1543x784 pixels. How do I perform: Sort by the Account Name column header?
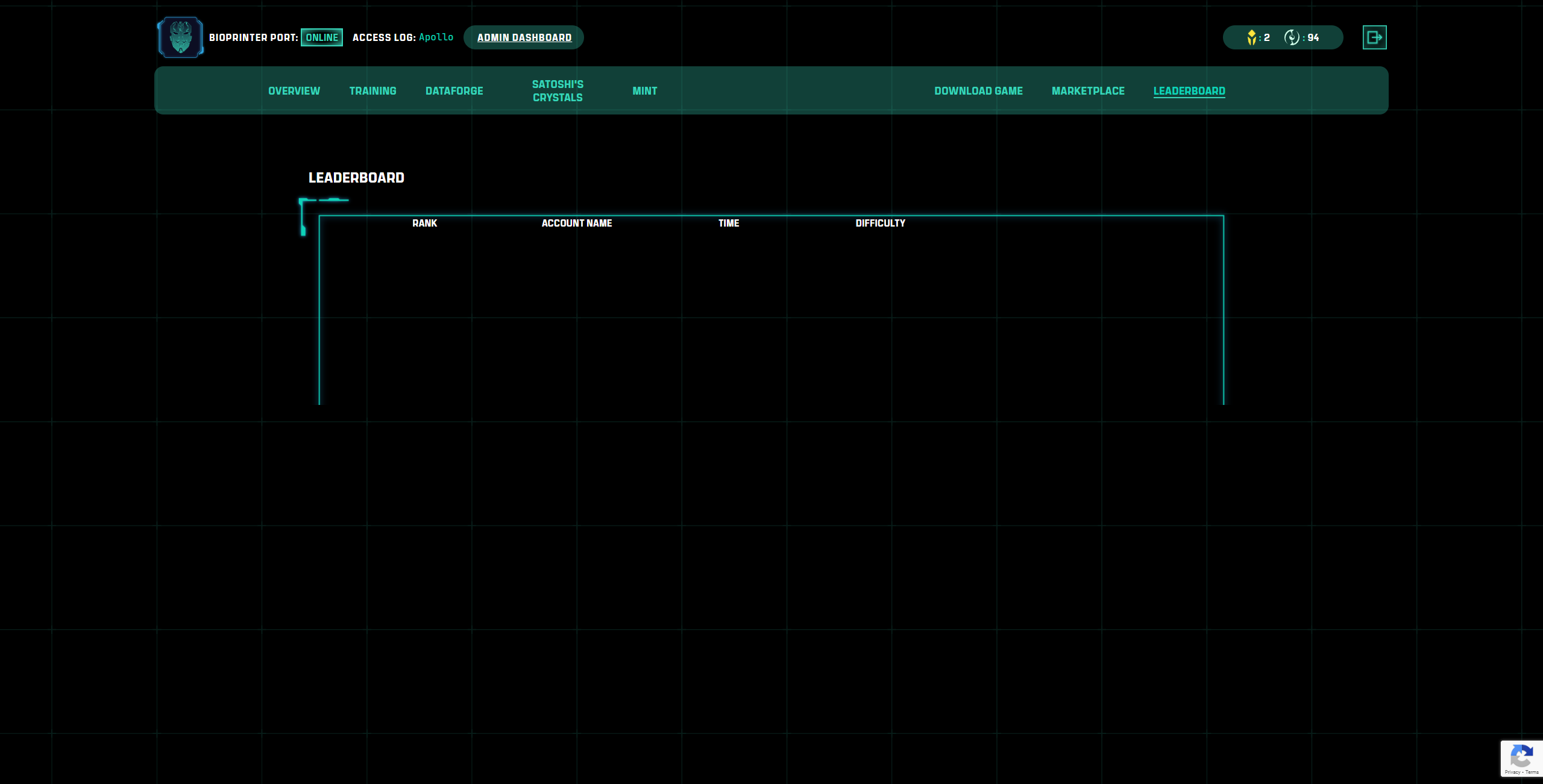[576, 223]
